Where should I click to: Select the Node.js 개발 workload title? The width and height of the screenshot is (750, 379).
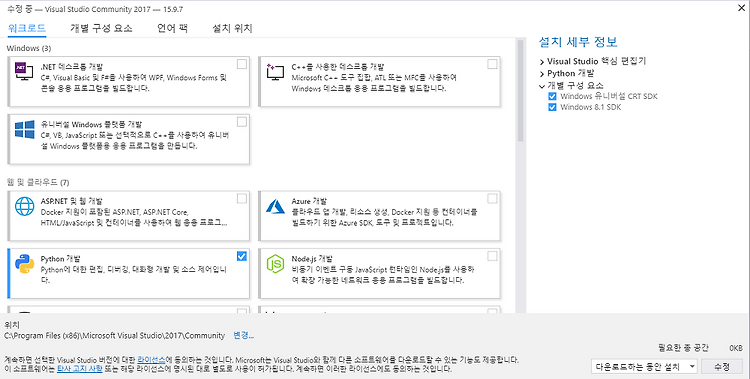point(312,259)
